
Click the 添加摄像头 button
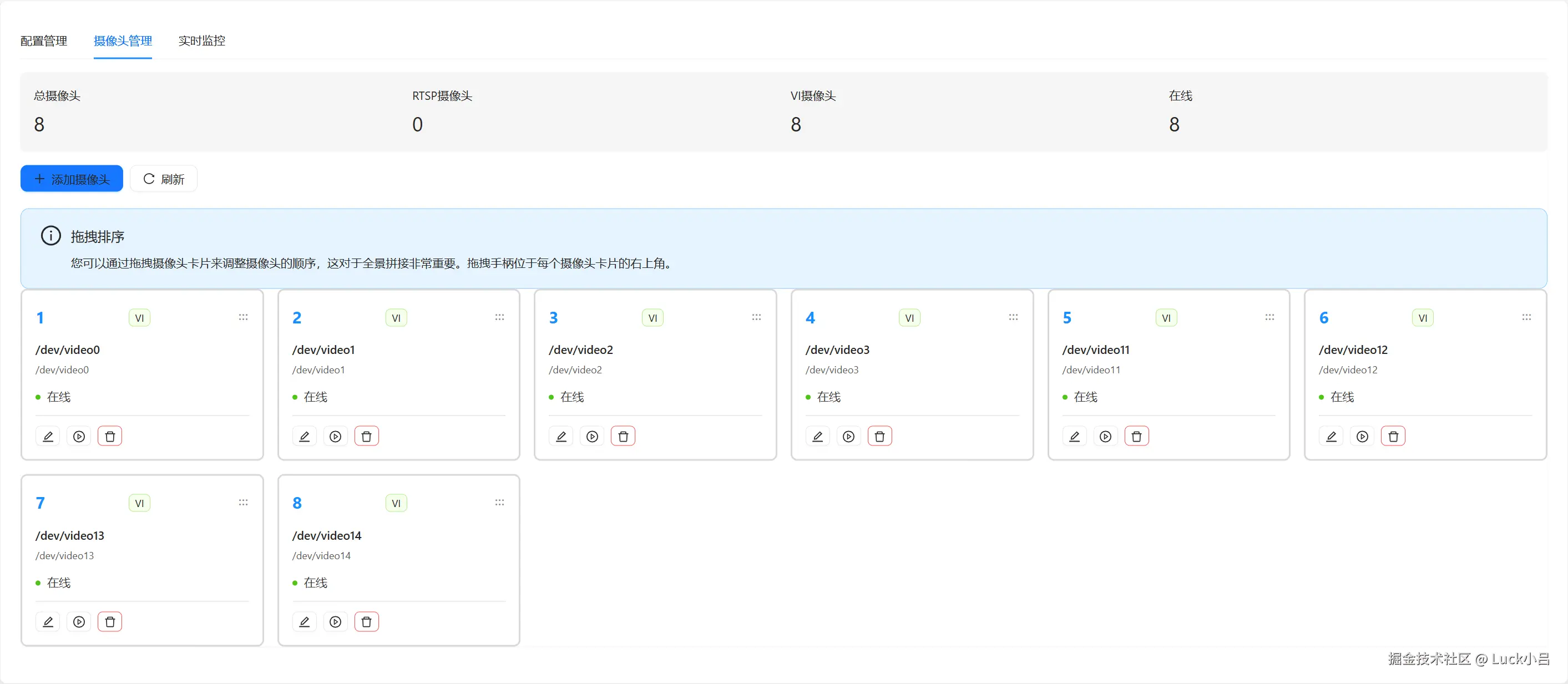[x=72, y=179]
